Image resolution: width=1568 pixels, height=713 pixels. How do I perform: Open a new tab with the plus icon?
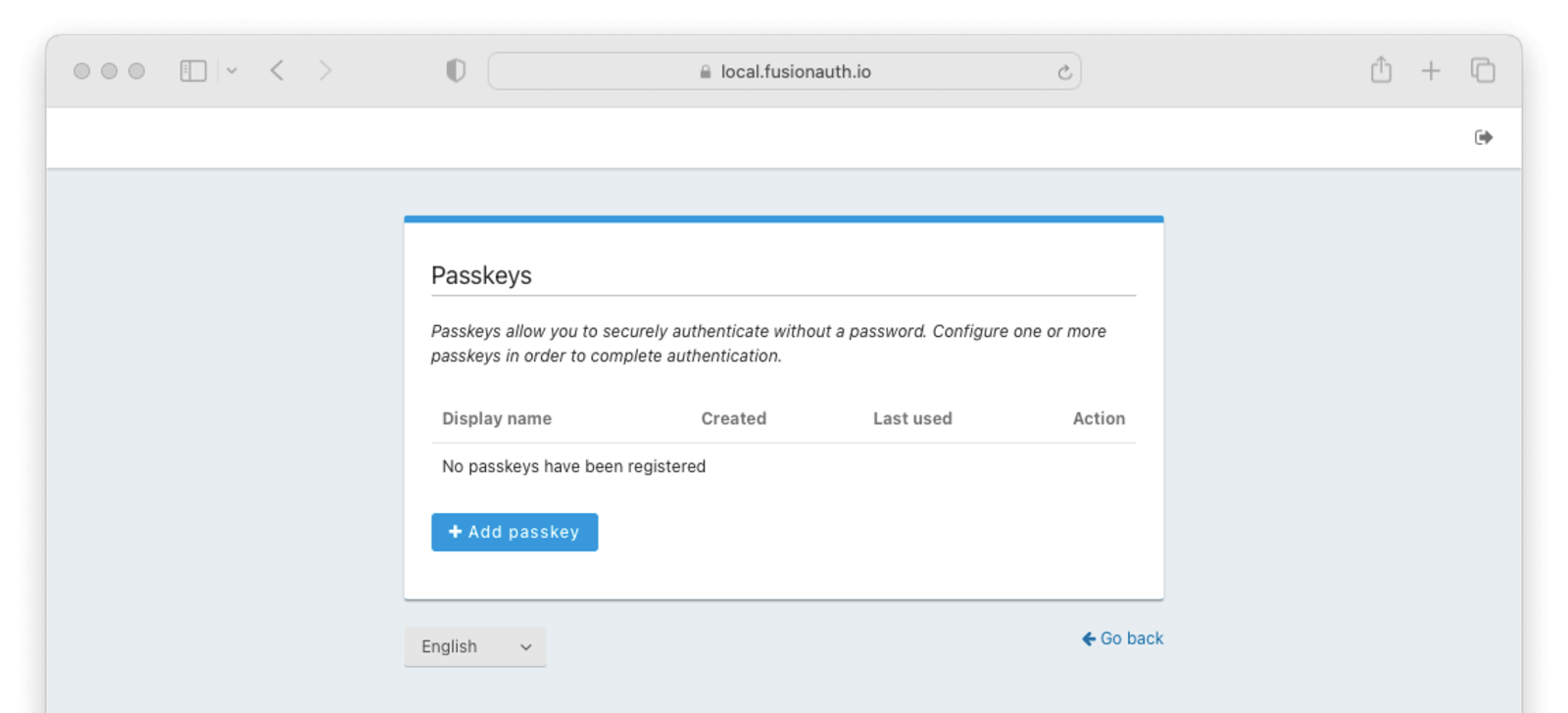[1431, 71]
